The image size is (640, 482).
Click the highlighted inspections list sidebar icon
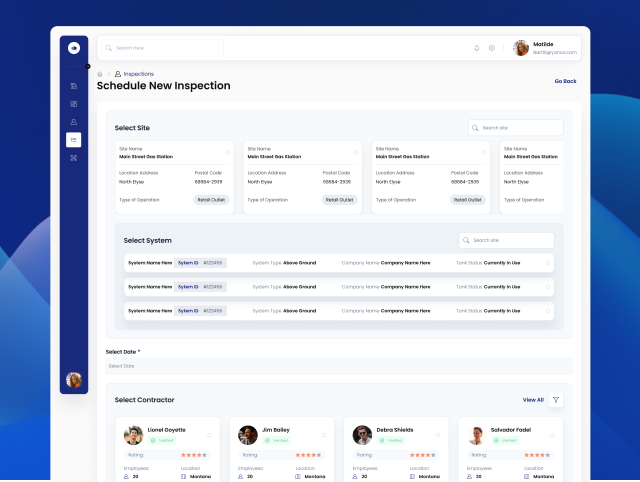point(74,140)
